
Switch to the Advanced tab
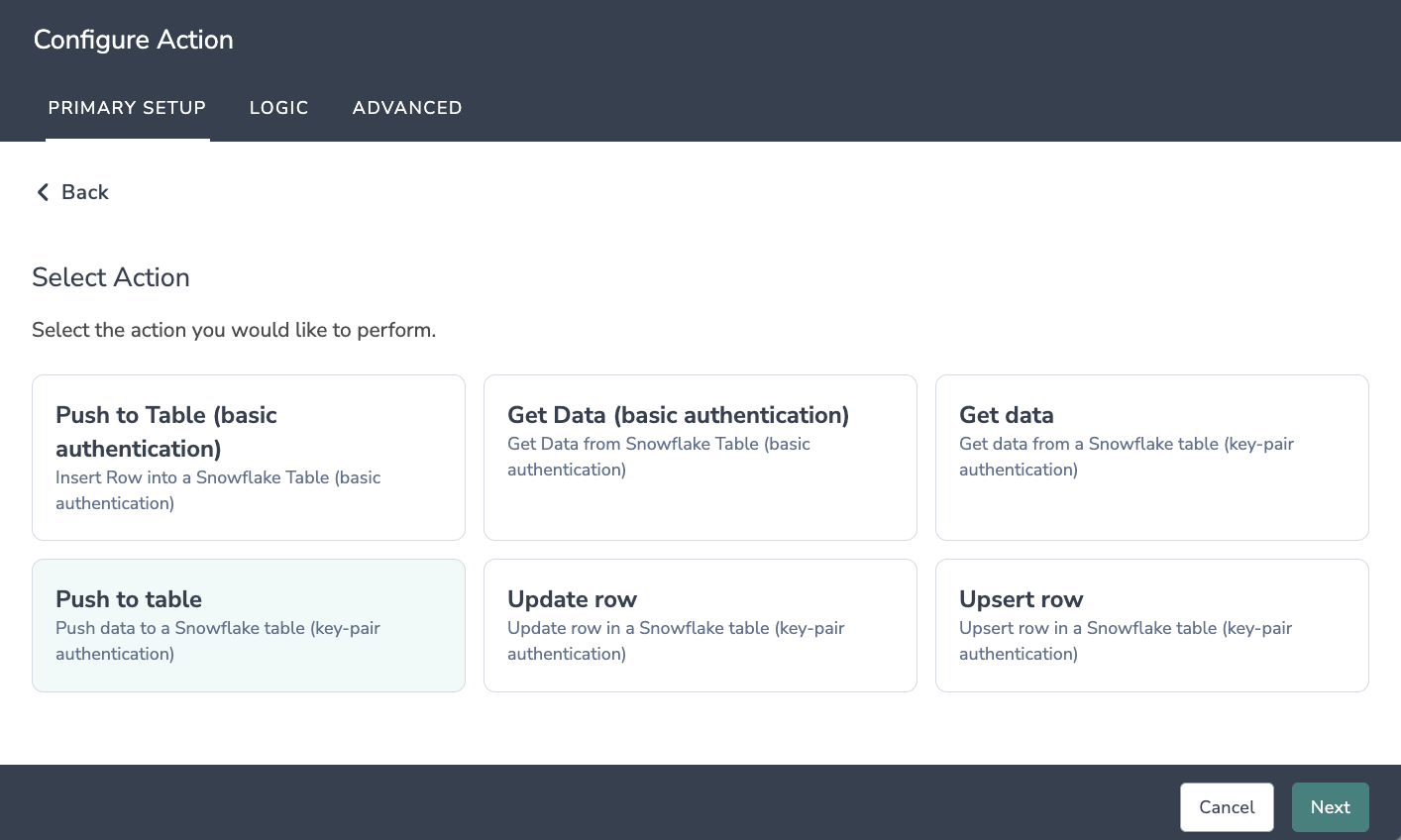tap(407, 108)
